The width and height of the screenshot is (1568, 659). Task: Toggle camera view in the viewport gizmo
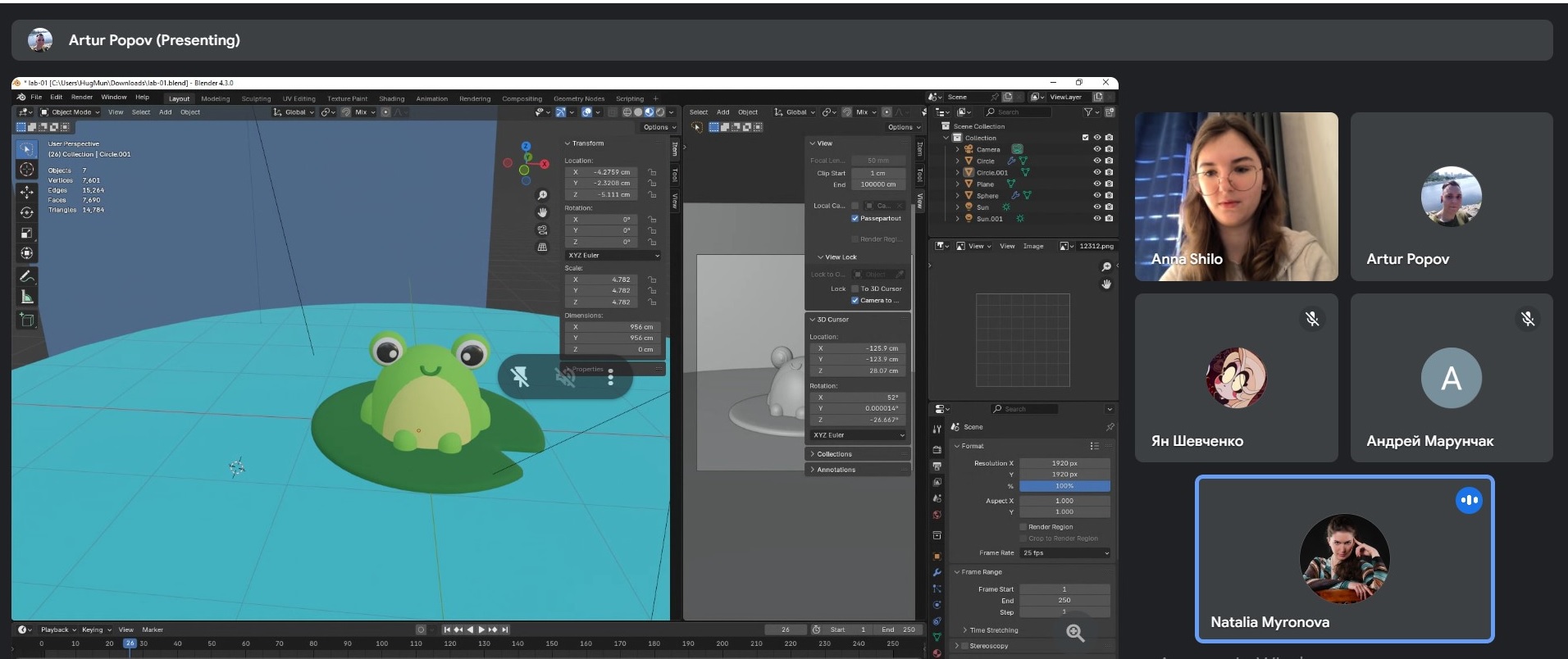click(x=542, y=230)
